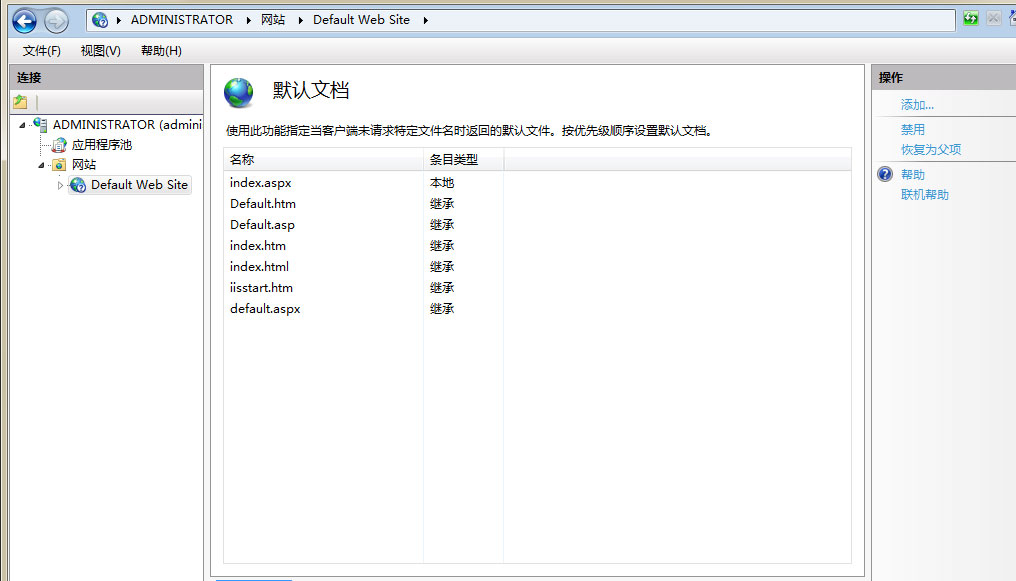
Task: Click the create connection icon in 连接 panel
Action: click(x=20, y=102)
